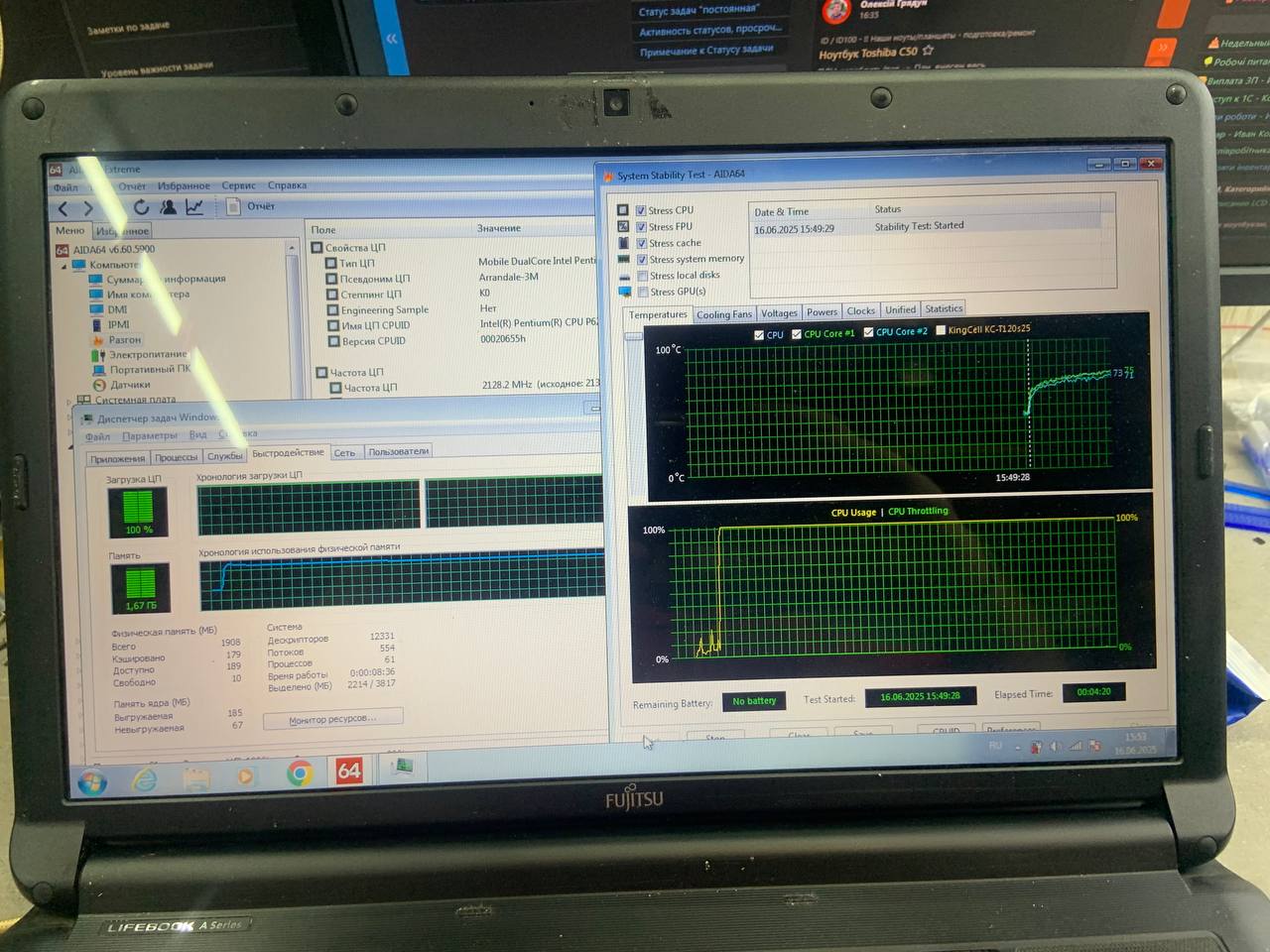Enable the Stress GPU(s) checkbox

pos(642,292)
